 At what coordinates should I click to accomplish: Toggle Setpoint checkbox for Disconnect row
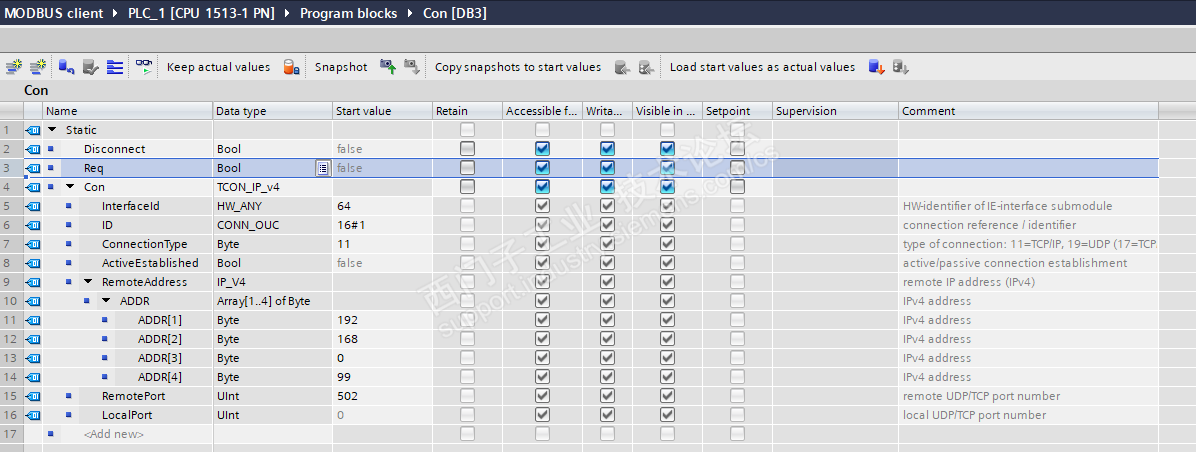737,149
